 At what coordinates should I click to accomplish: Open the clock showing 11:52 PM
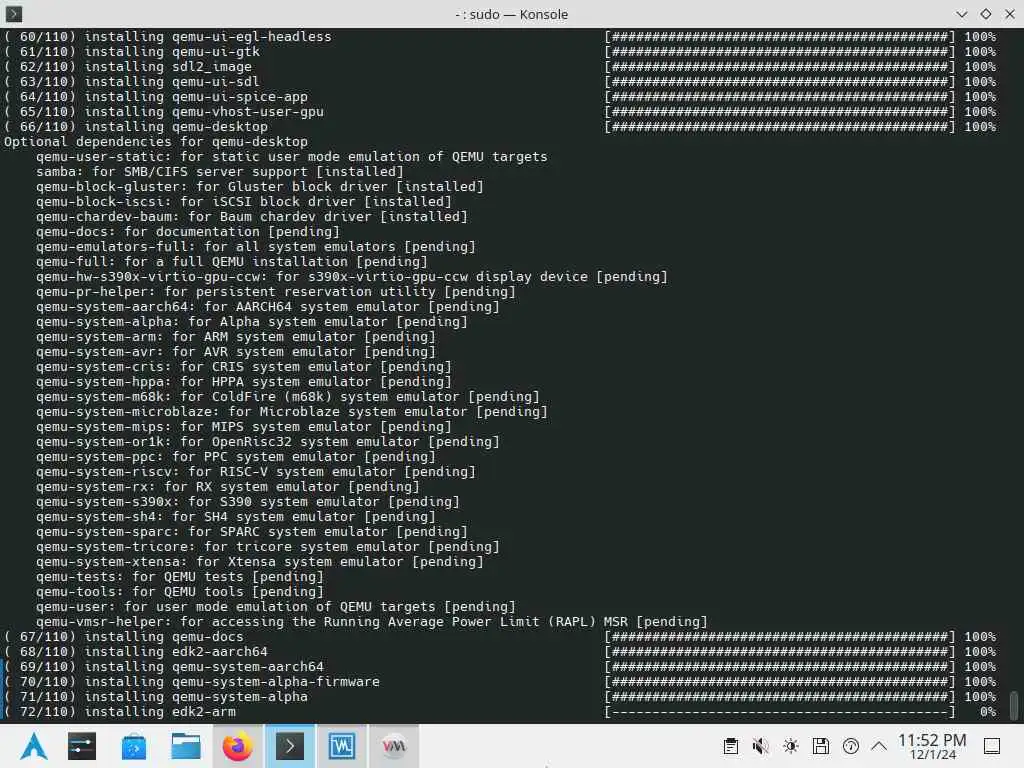click(x=932, y=746)
